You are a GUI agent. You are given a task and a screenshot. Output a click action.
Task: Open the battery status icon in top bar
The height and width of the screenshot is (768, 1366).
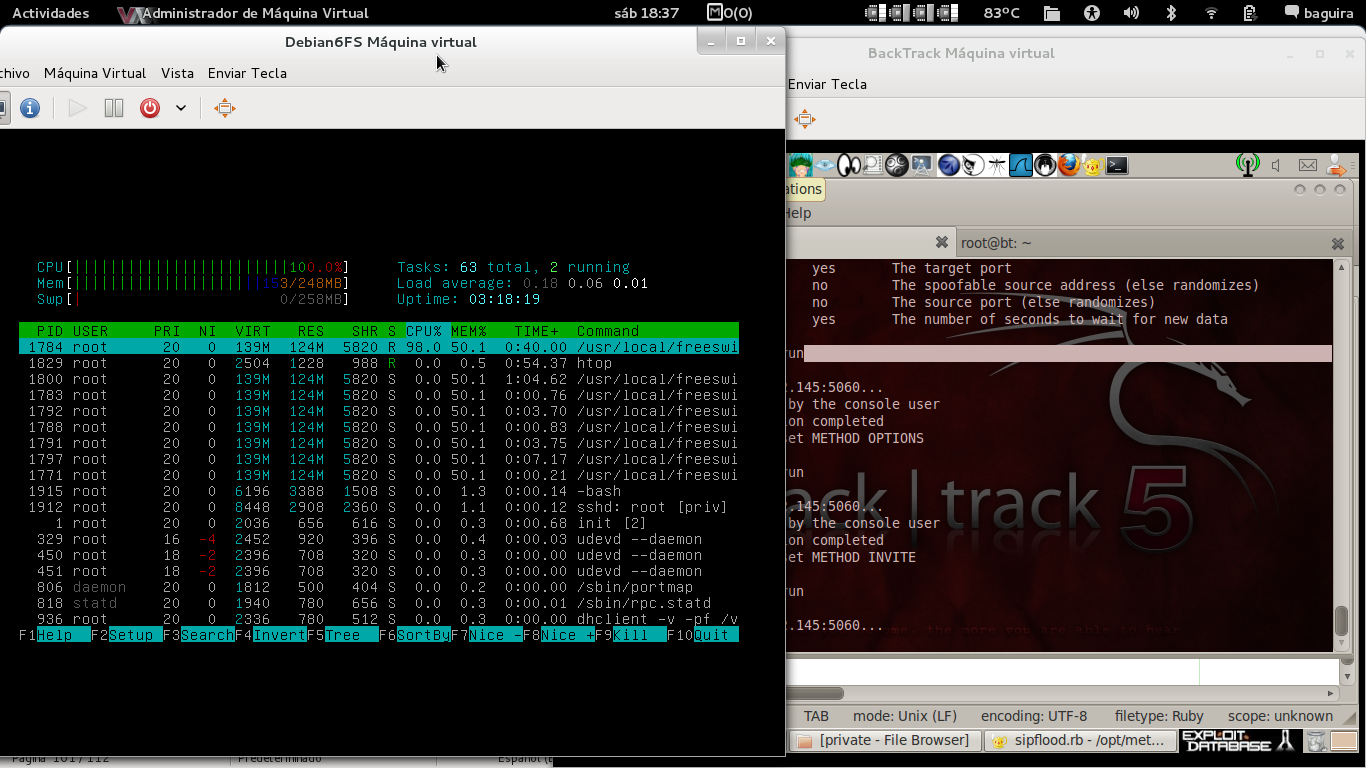[x=1250, y=13]
